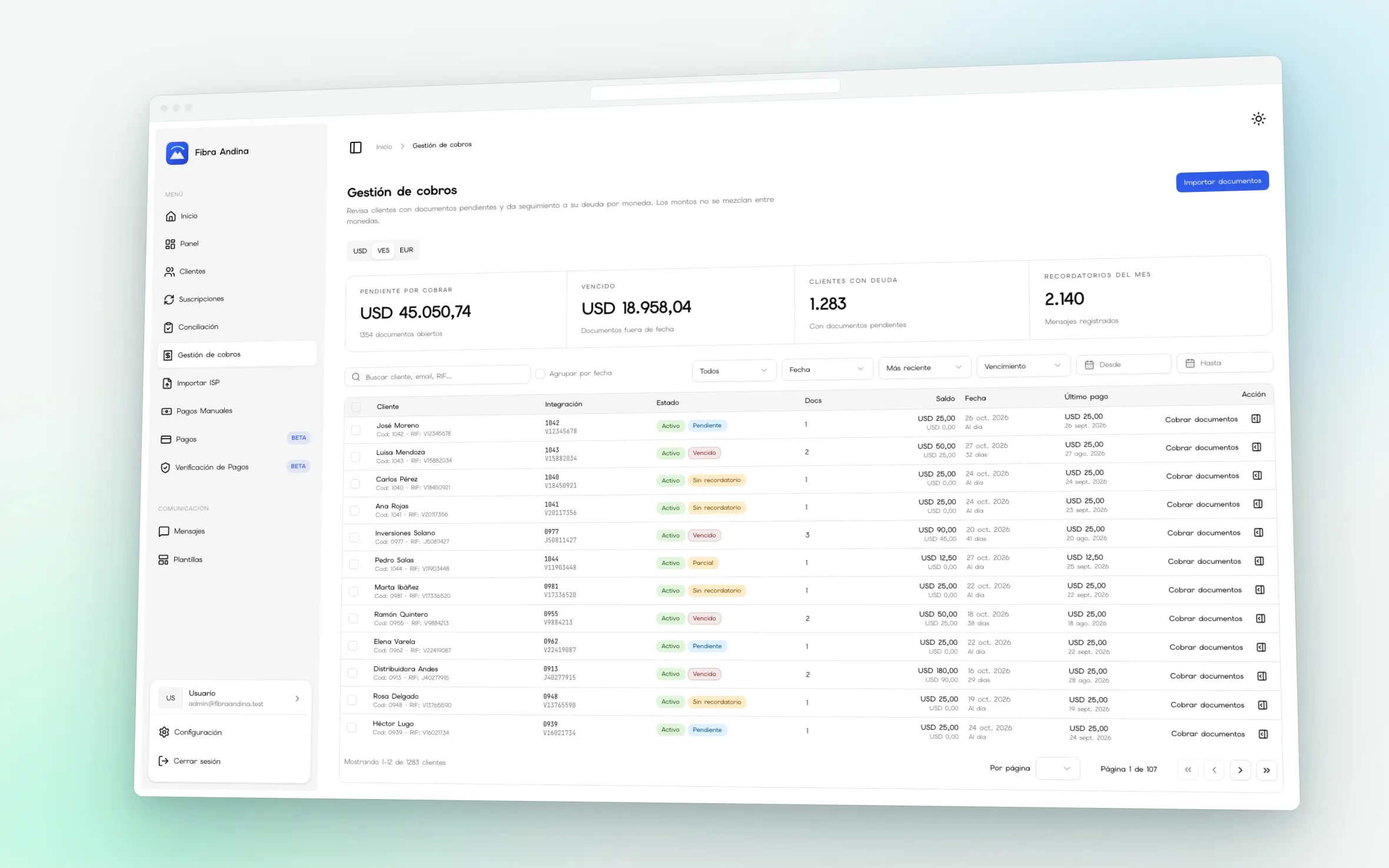The width and height of the screenshot is (1389, 868).
Task: Enable the Agrupar por fecha checkbox
Action: point(540,374)
